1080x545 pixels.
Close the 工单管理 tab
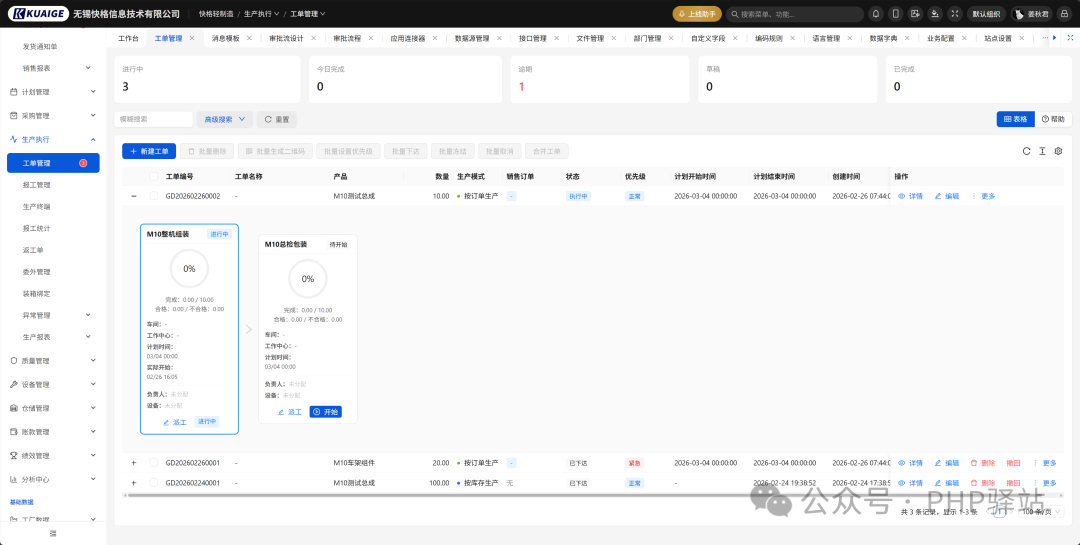click(192, 39)
